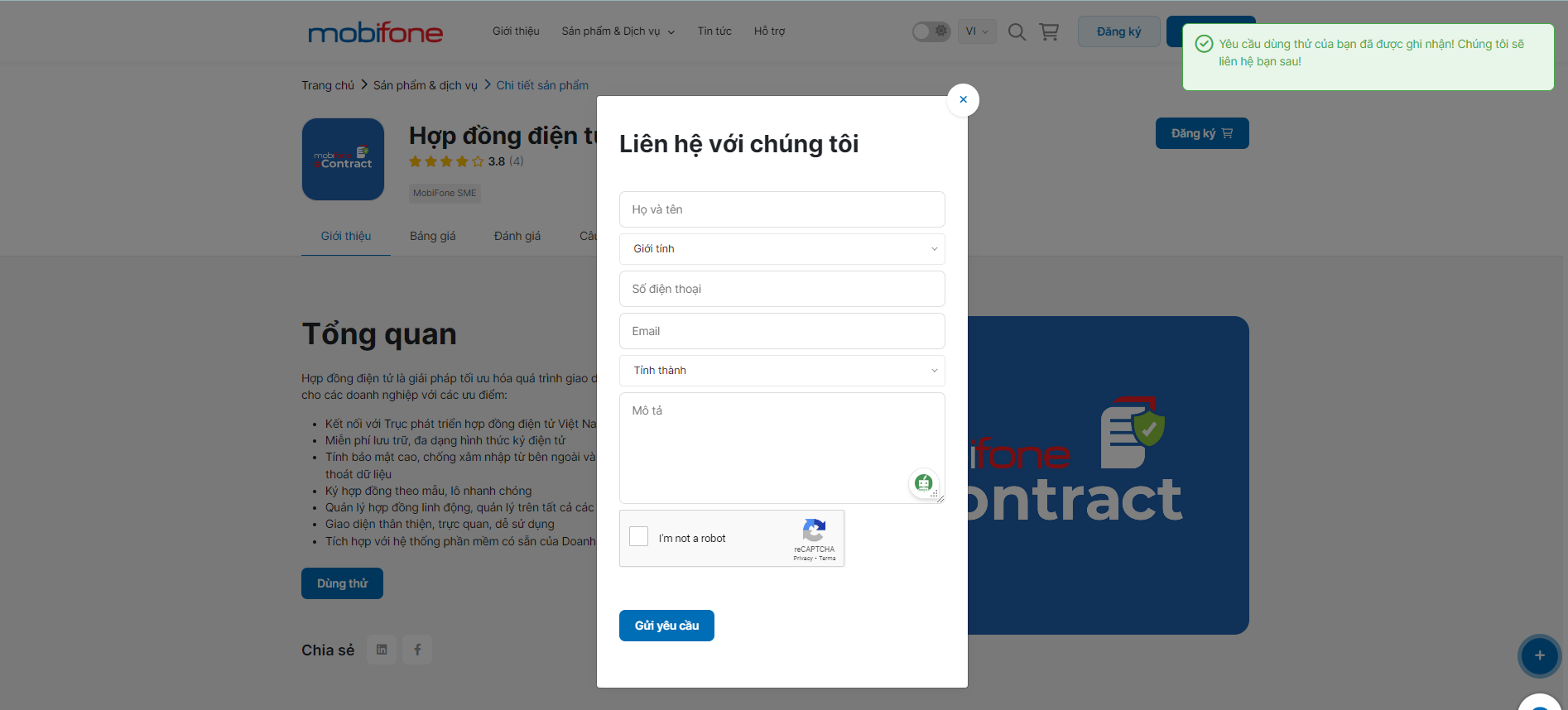This screenshot has height=710, width=1568.
Task: Click the Đăng ký cart button beside product
Action: (x=1202, y=133)
